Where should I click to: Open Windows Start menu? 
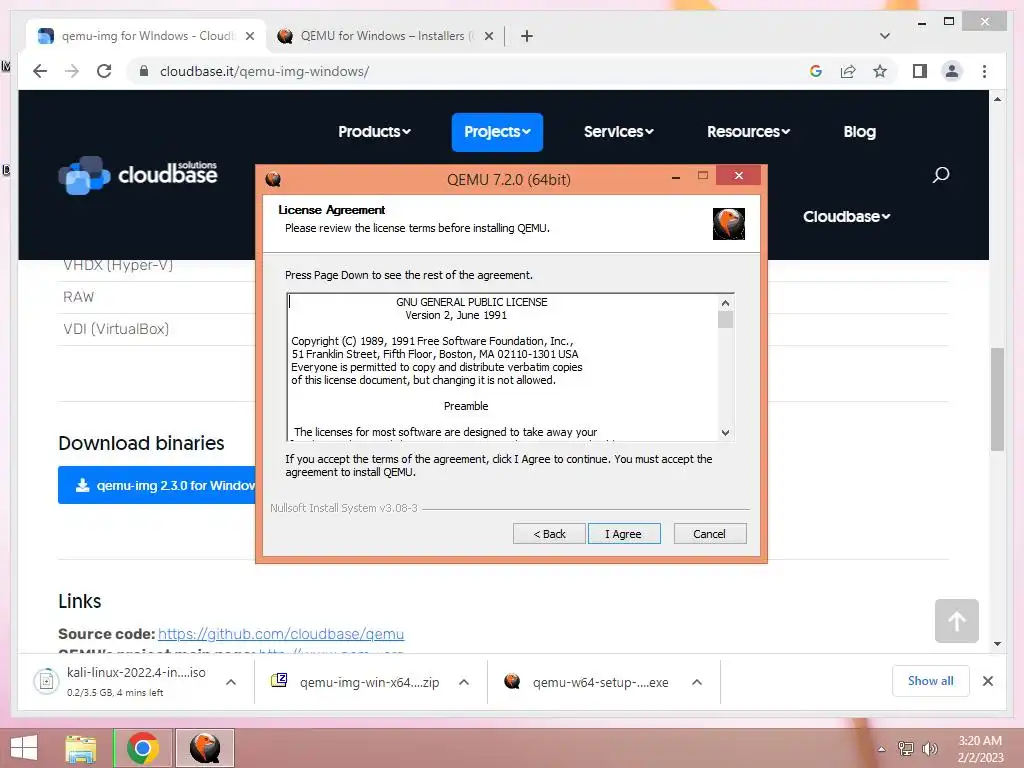pos(24,748)
